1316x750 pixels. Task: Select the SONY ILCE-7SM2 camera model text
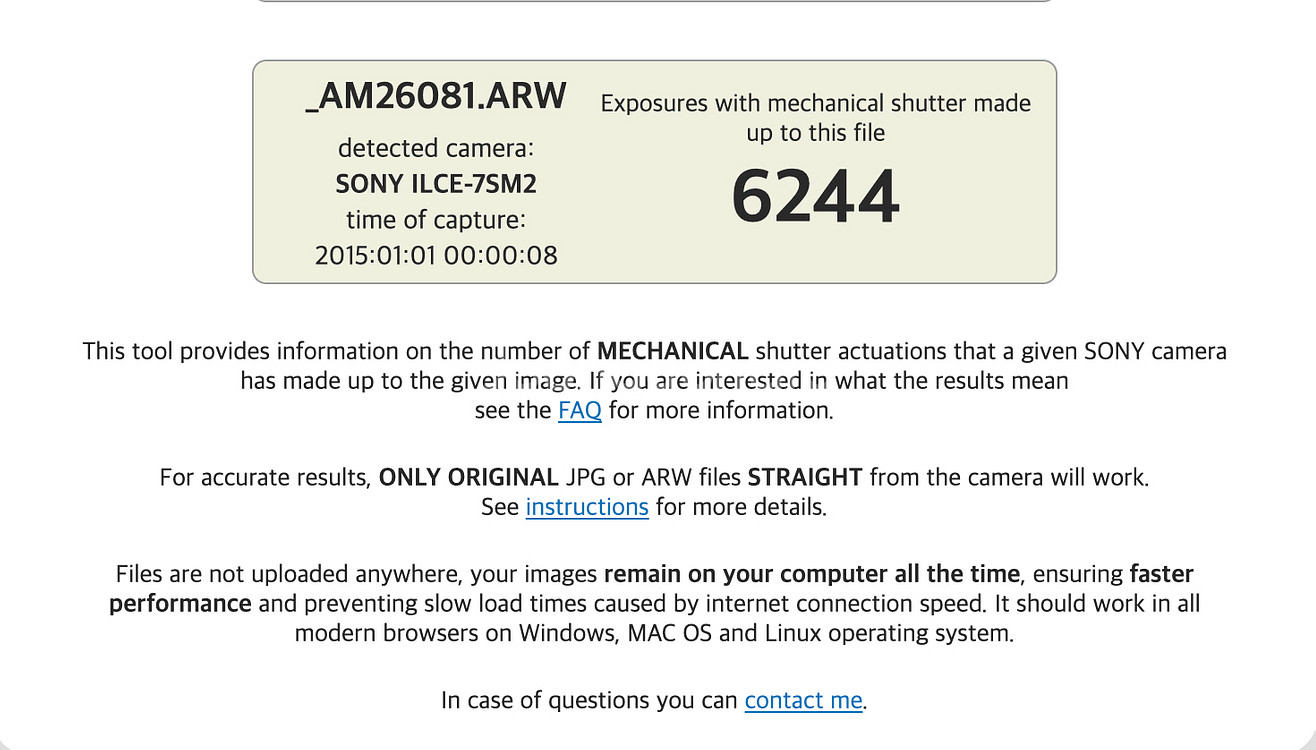[436, 184]
